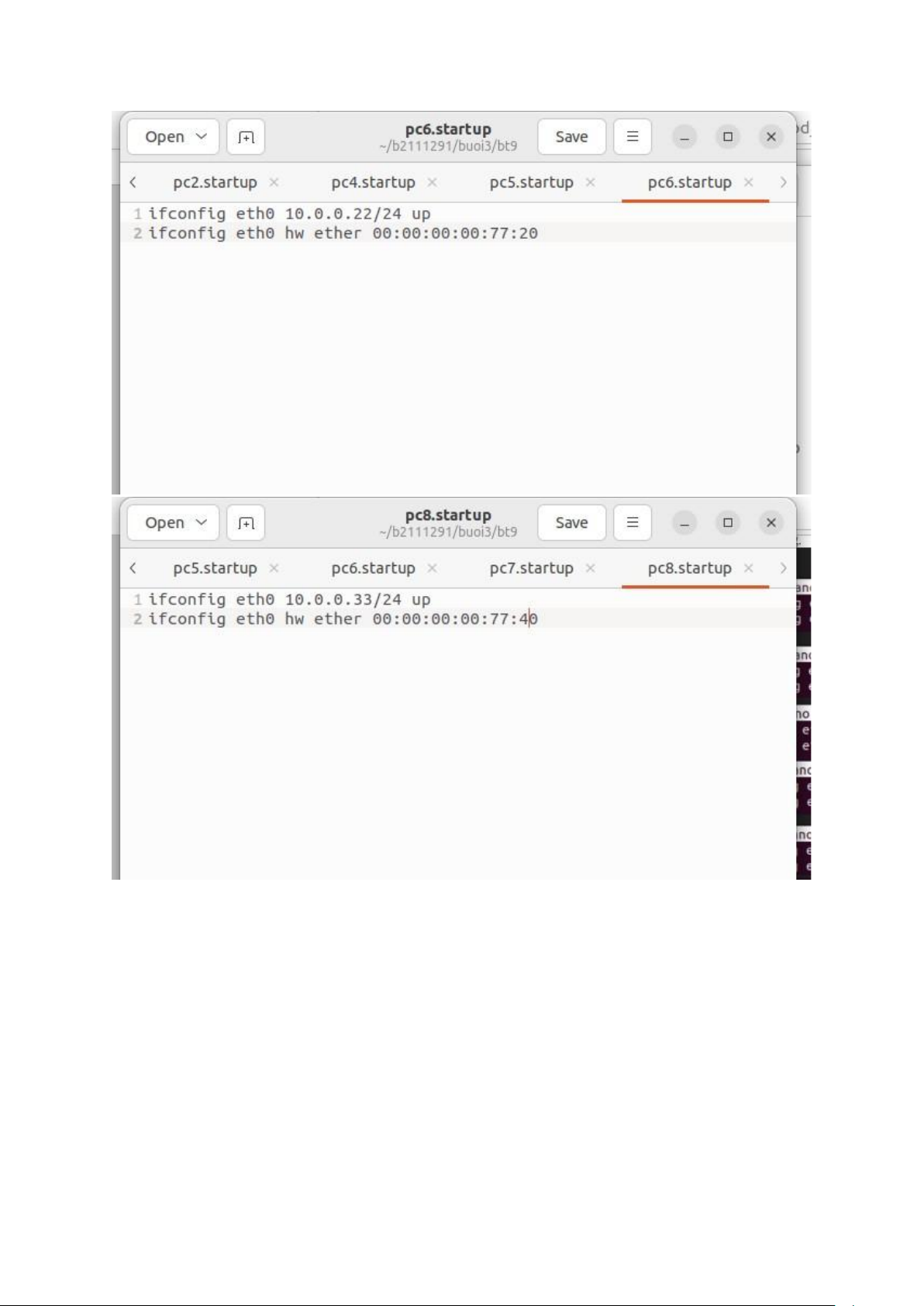This screenshot has height=1306, width=924.
Task: Maximize the pc8.startup window
Action: pyautogui.click(x=728, y=523)
